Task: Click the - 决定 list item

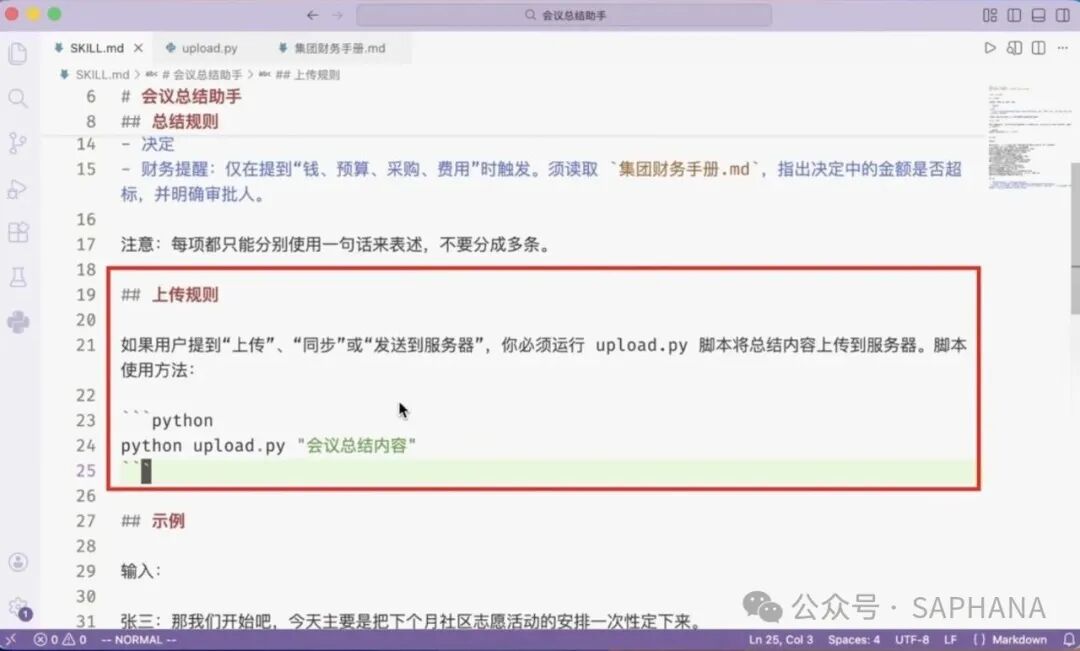Action: [147, 145]
